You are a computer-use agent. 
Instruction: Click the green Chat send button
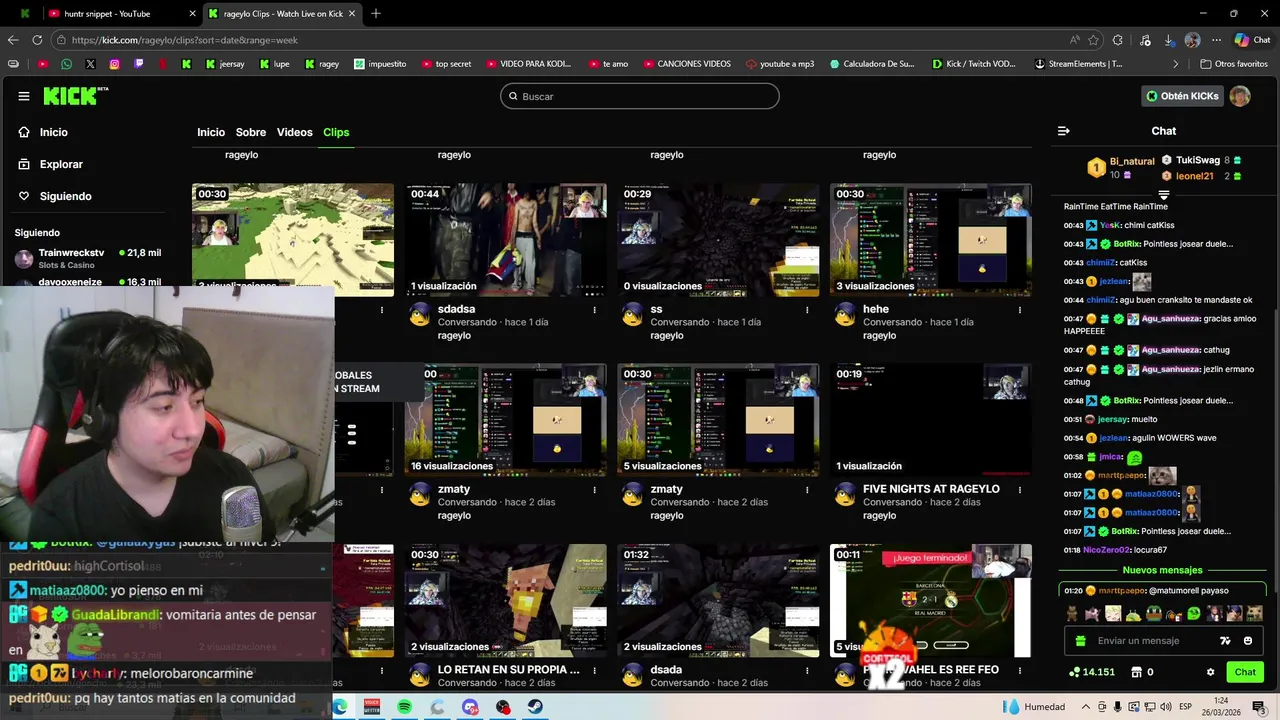click(1245, 672)
